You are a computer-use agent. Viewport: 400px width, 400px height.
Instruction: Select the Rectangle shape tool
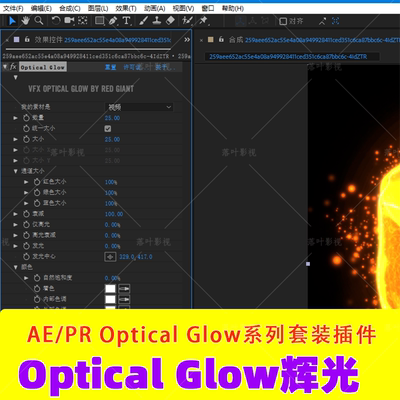pos(99,21)
